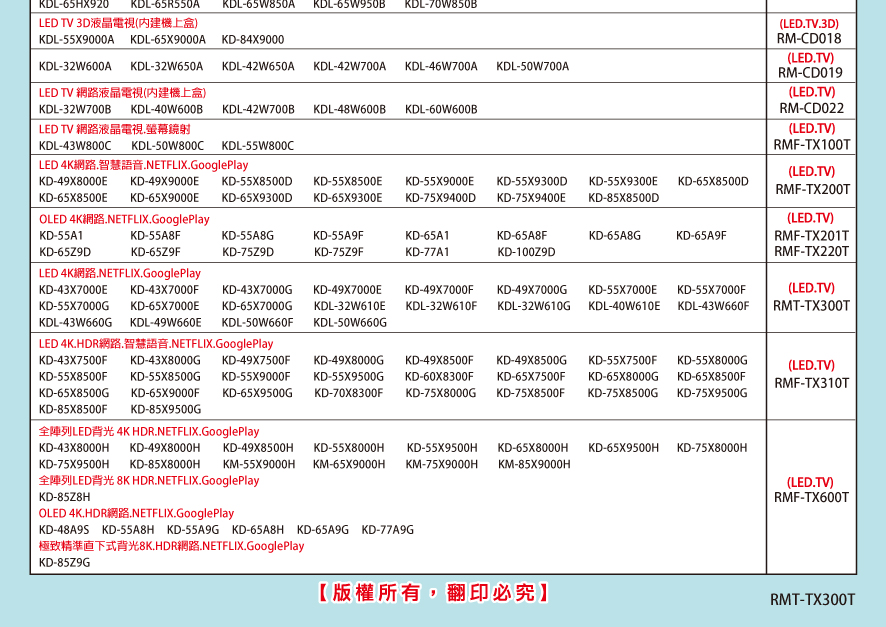Select model KD-85Z8H
886x627 pixels.
(x=64, y=497)
